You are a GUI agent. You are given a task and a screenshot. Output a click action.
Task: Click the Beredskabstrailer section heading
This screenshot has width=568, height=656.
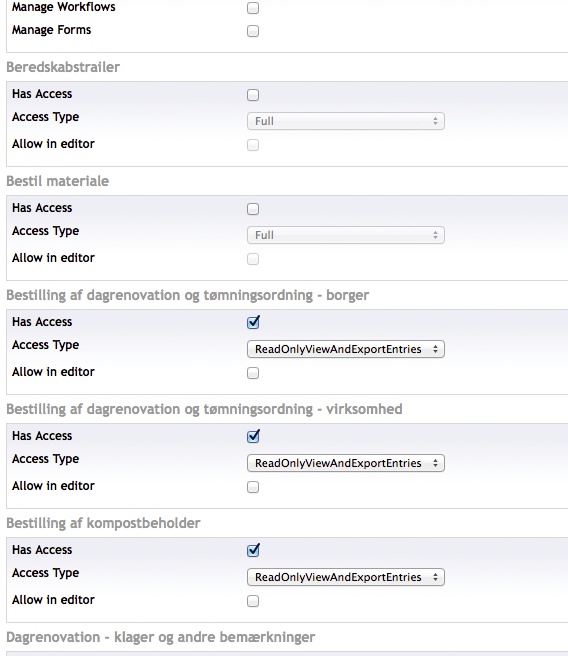pyautogui.click(x=63, y=67)
